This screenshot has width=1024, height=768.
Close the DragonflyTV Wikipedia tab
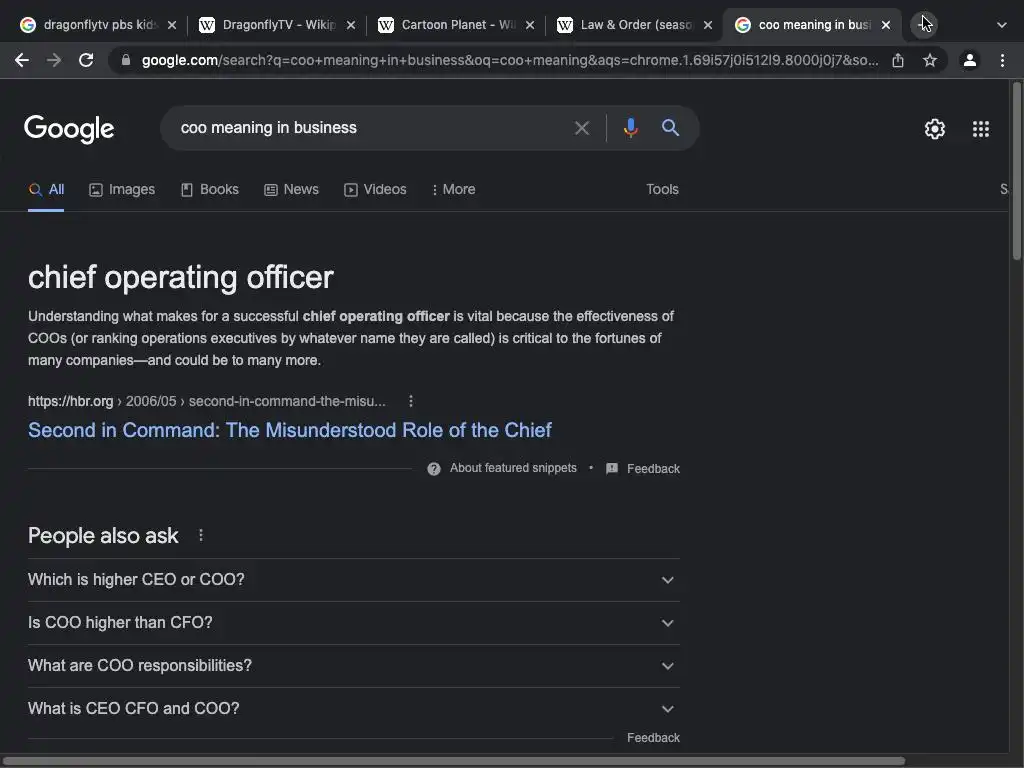[x=351, y=25]
